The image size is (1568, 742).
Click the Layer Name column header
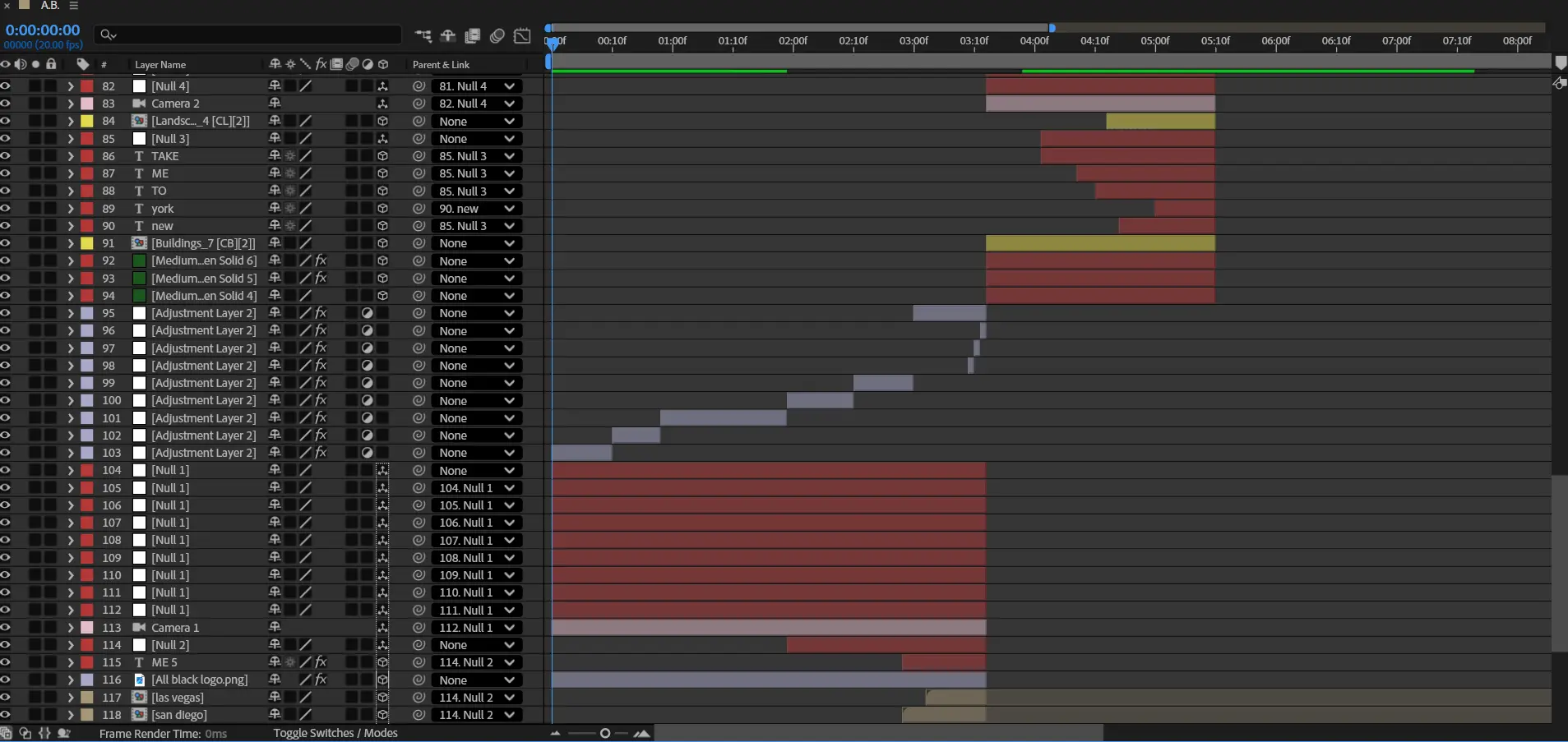pos(160,65)
